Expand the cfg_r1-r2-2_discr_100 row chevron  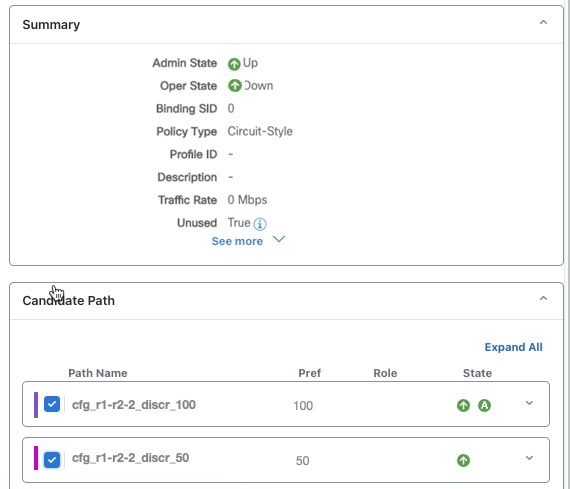[x=529, y=403]
